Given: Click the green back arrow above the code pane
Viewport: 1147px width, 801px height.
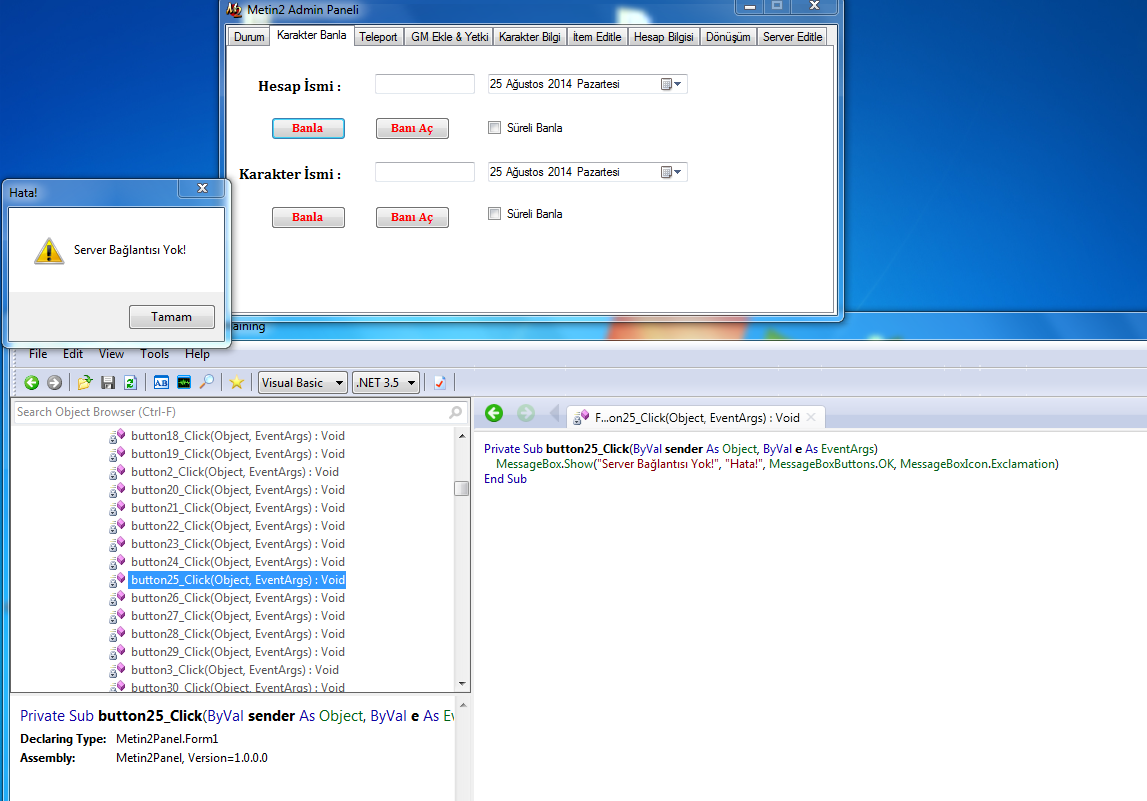Looking at the screenshot, I should click(494, 414).
